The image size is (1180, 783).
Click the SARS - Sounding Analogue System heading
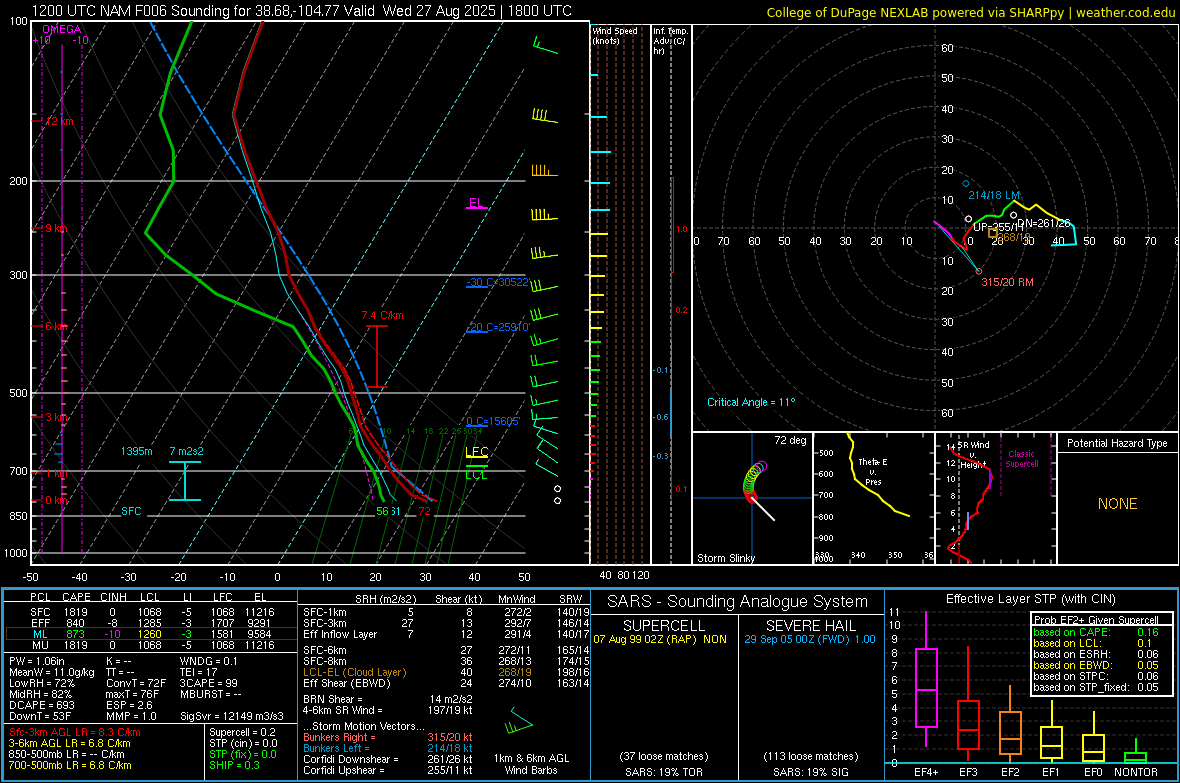(x=738, y=602)
